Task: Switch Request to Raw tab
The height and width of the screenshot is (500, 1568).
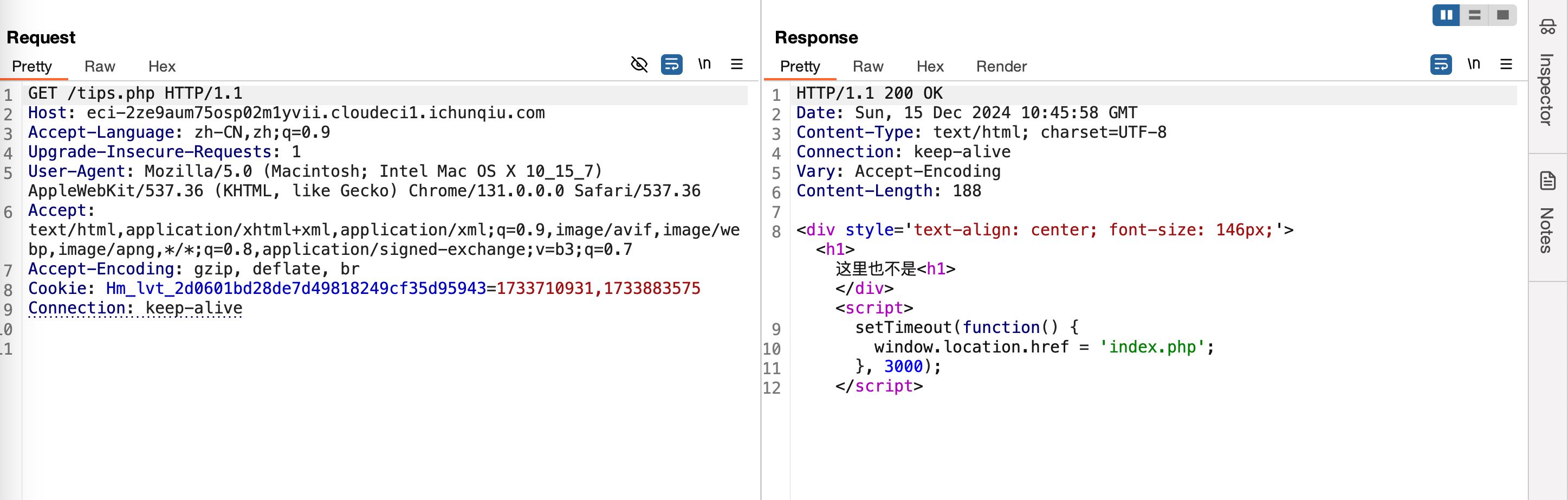Action: pyautogui.click(x=100, y=66)
